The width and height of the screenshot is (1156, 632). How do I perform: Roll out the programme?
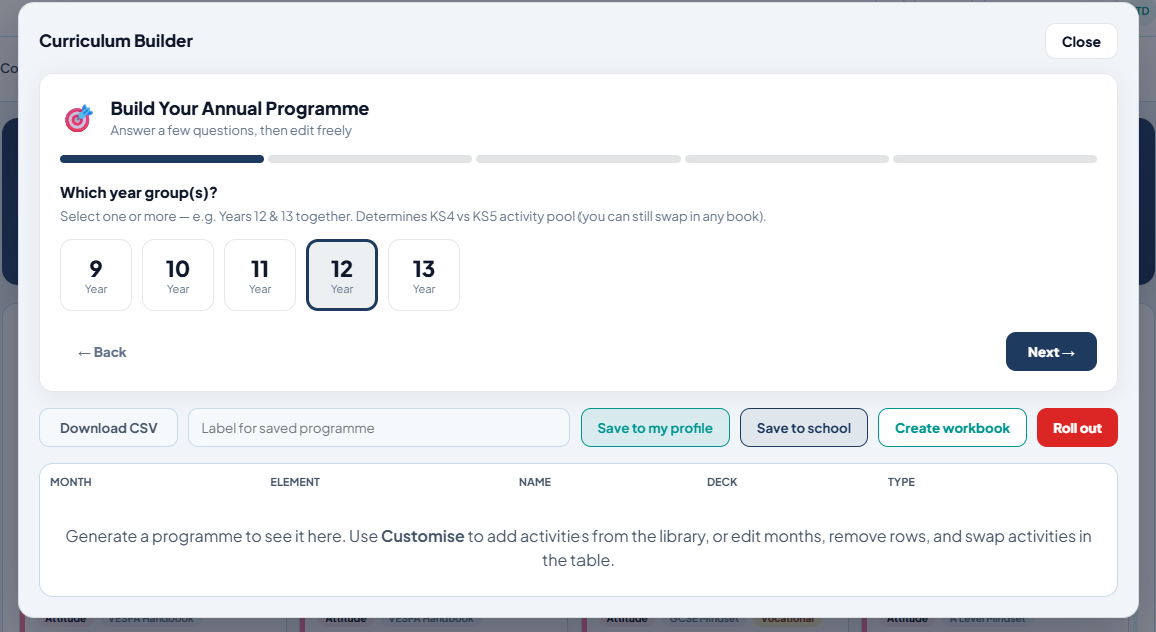[x=1077, y=428]
